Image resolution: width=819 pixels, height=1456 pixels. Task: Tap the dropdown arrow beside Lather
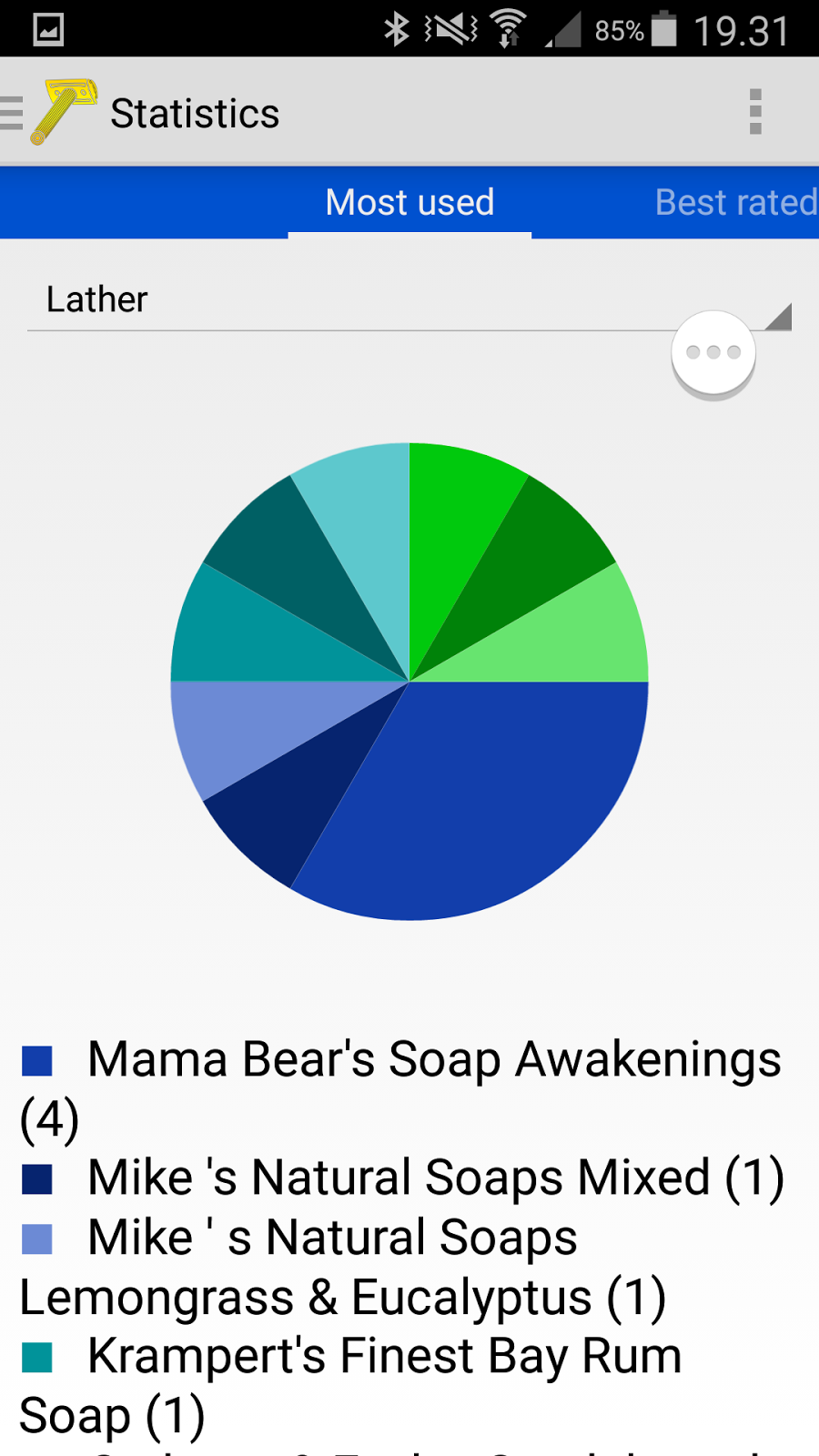coord(778,316)
